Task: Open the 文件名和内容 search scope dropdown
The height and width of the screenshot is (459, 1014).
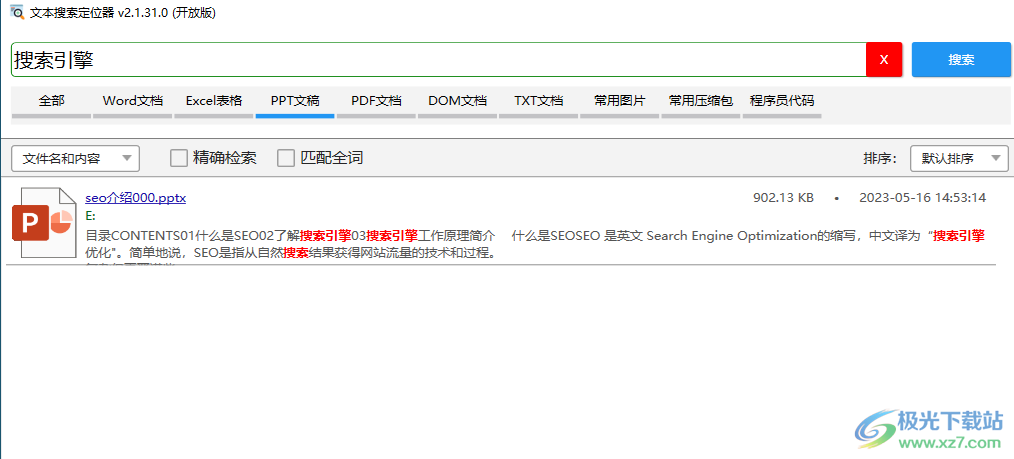Action: (x=76, y=158)
